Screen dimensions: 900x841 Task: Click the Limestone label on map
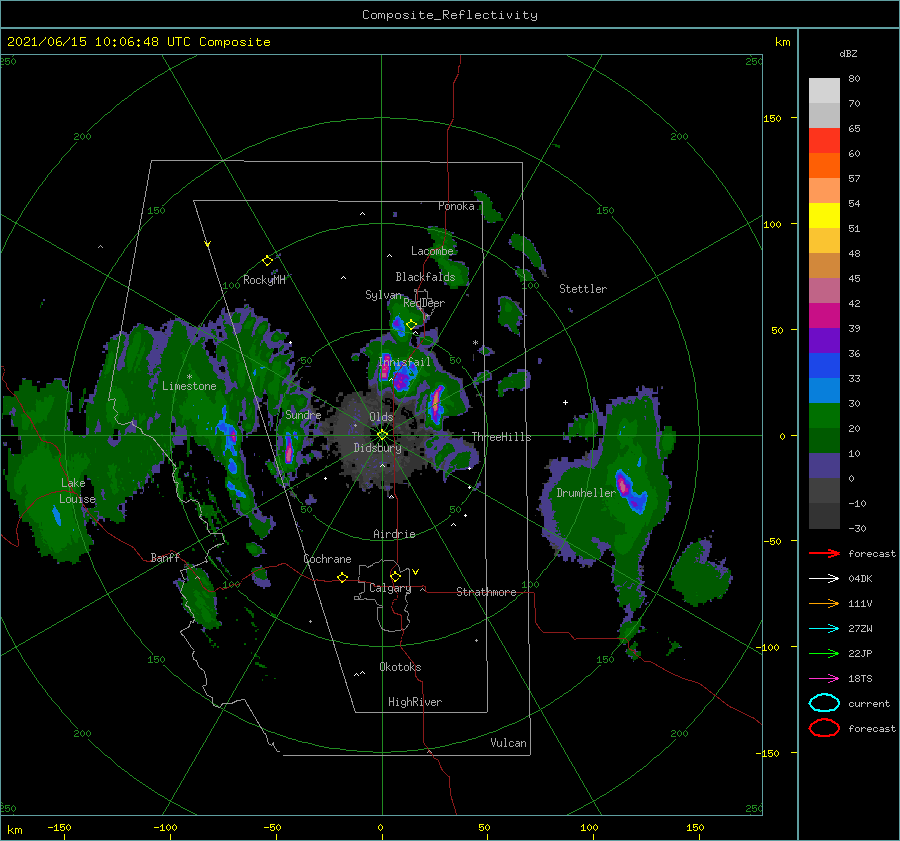point(189,386)
